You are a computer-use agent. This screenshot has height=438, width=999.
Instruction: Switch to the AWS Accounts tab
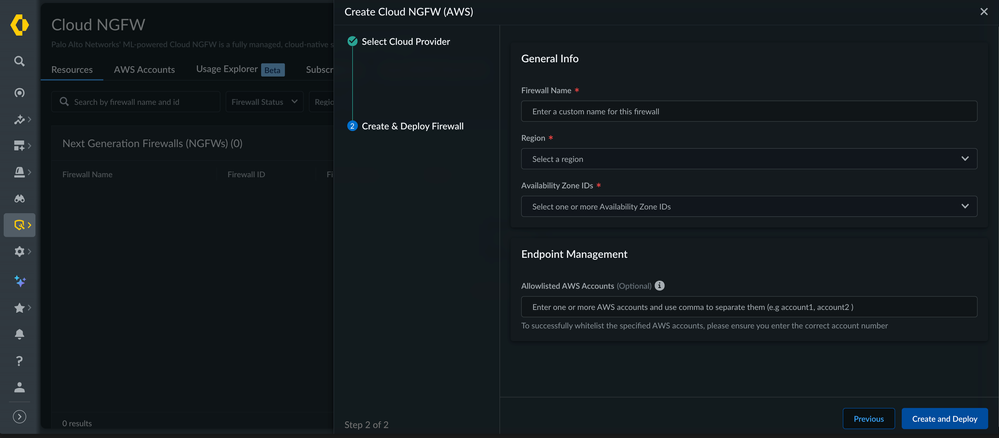pyautogui.click(x=145, y=69)
